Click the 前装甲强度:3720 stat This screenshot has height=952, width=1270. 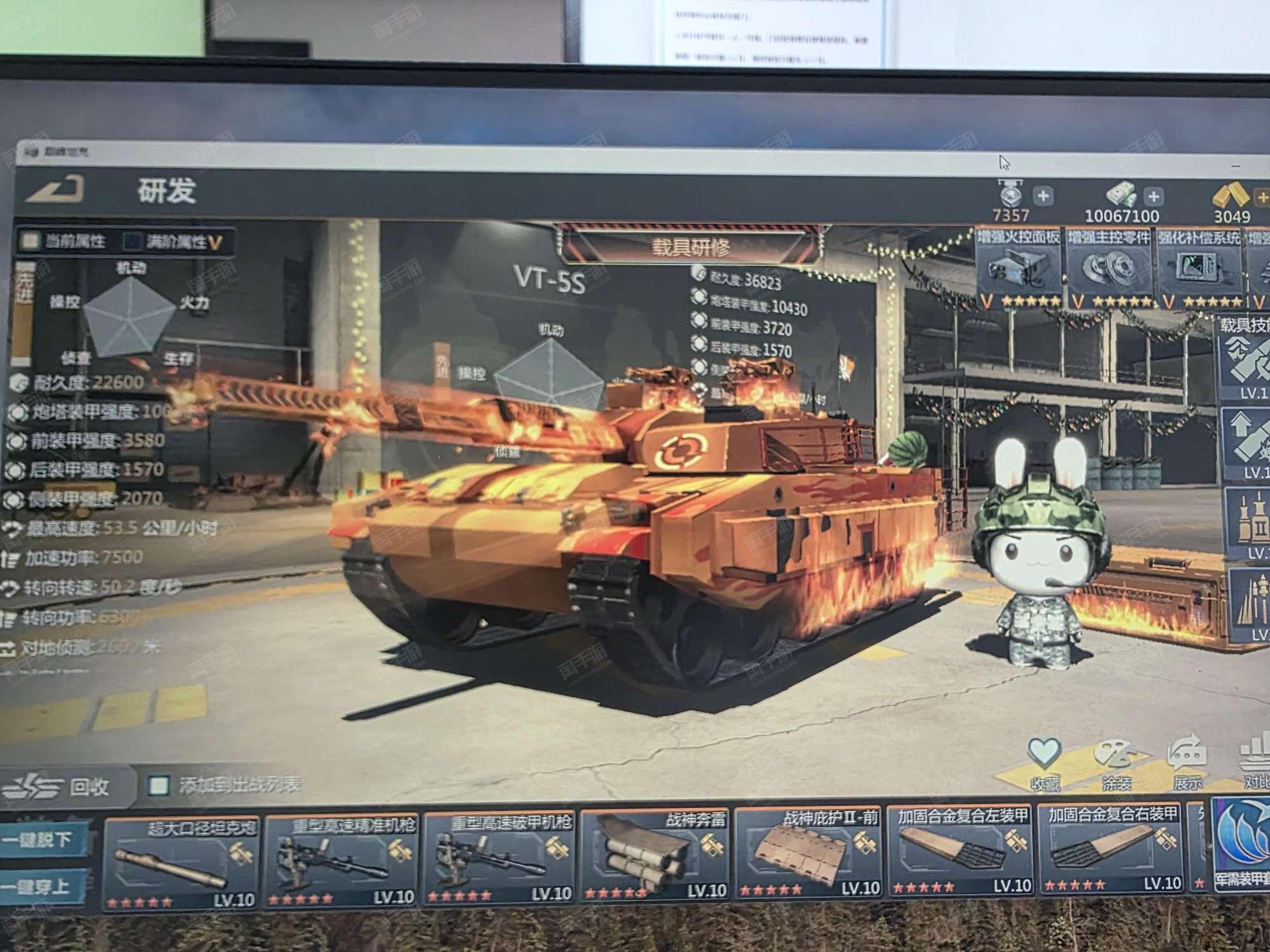click(742, 326)
